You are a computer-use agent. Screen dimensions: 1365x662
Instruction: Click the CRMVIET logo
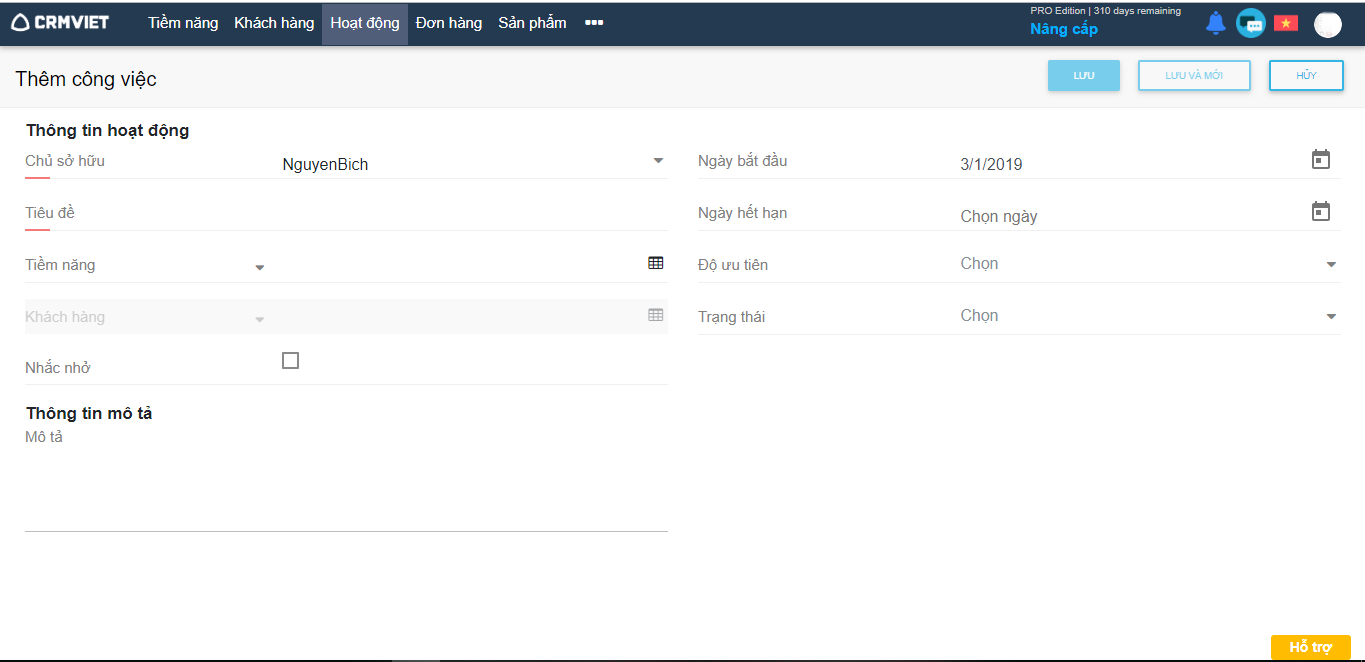[x=60, y=23]
